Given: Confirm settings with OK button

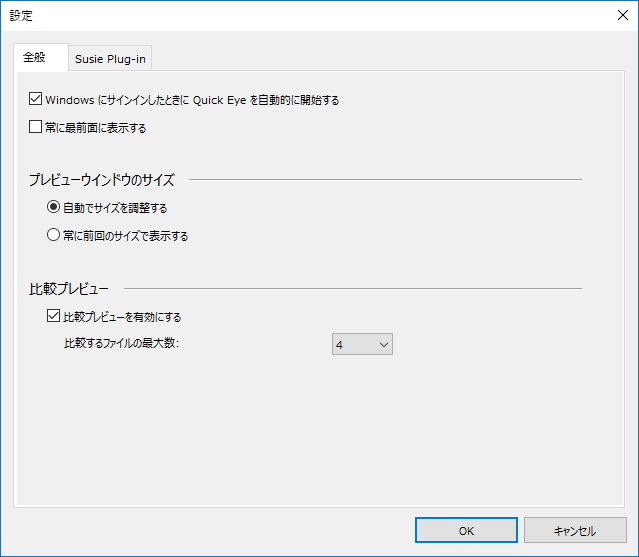Looking at the screenshot, I should [x=466, y=530].
